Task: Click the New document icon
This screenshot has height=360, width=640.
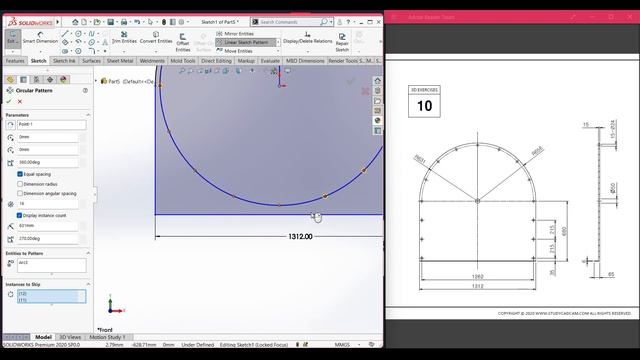Action: pyautogui.click(x=84, y=22)
